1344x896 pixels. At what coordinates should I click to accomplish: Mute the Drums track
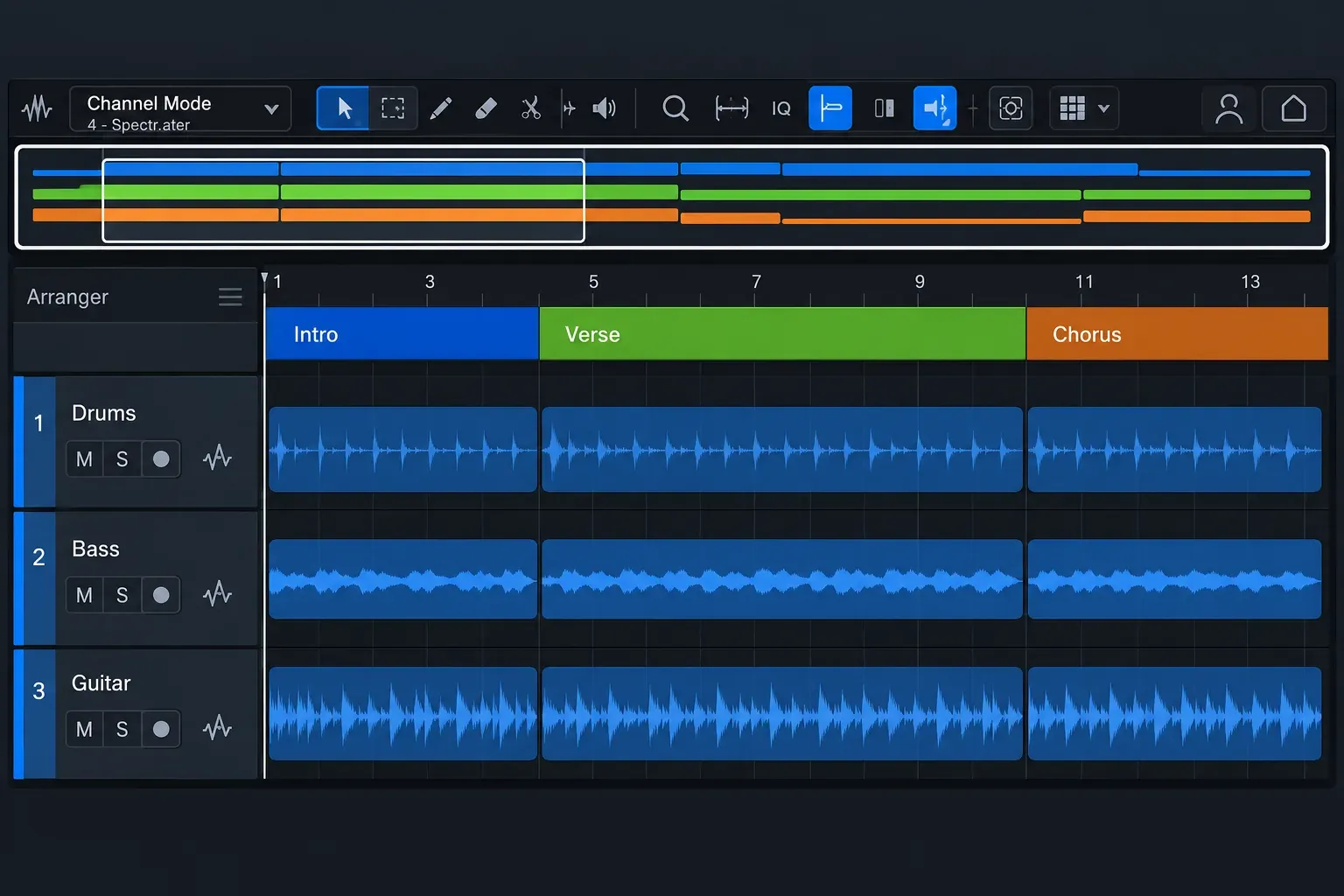coord(85,459)
